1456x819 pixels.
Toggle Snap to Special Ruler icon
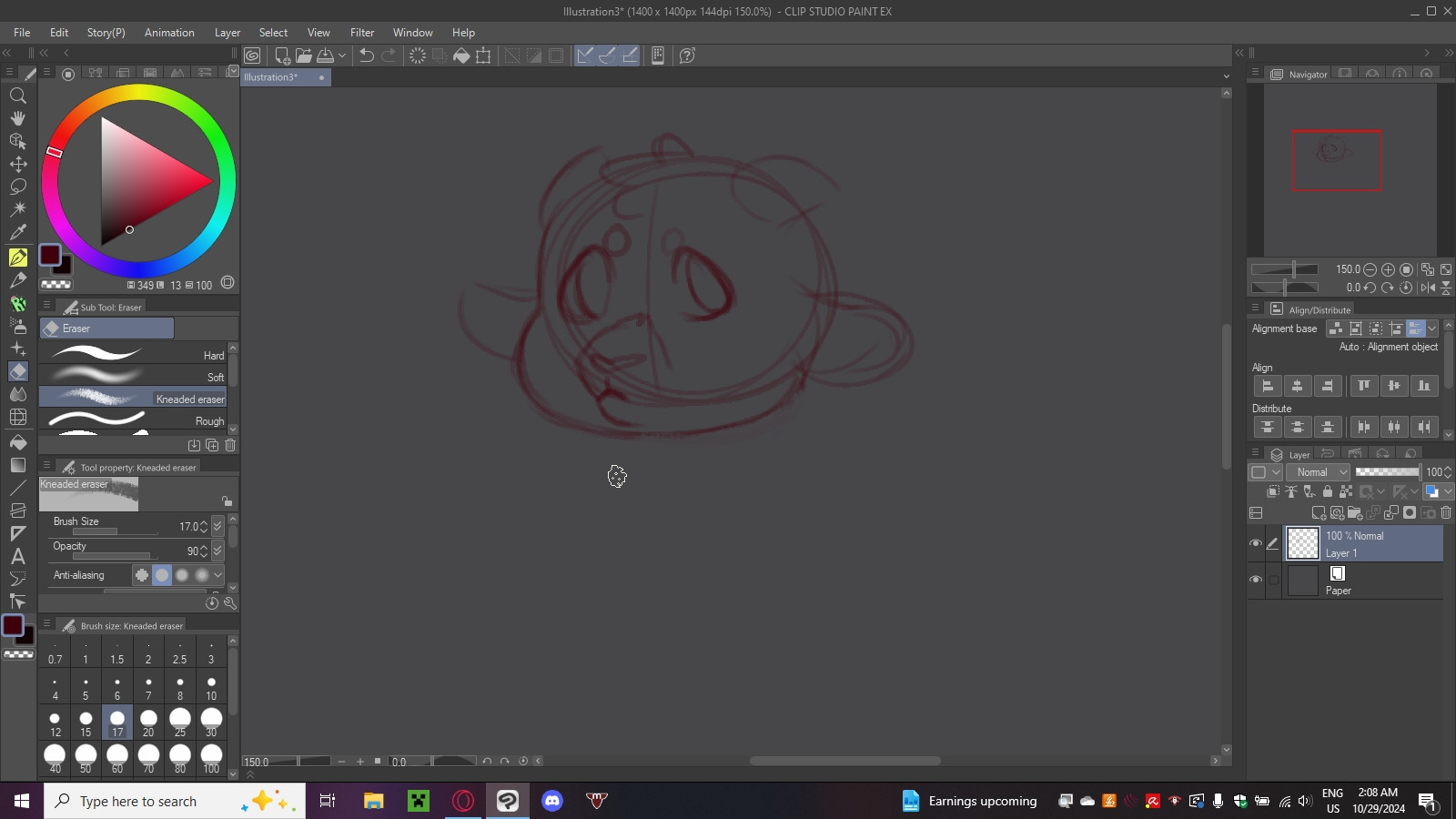(x=607, y=56)
